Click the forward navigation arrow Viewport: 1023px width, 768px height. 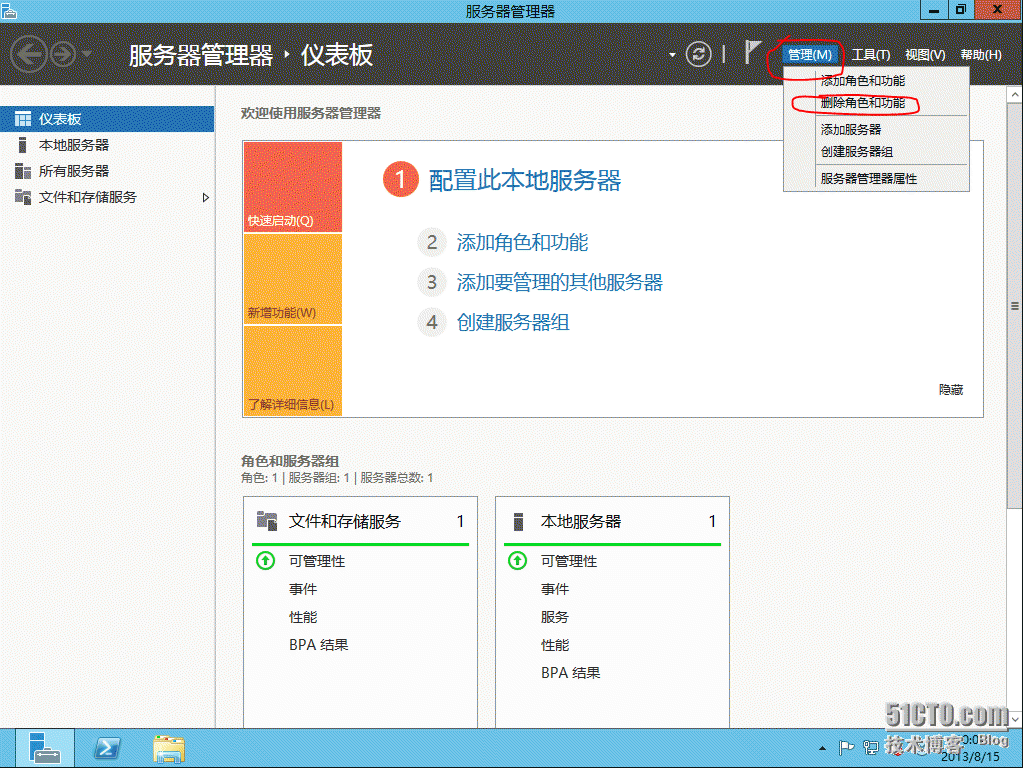(x=63, y=54)
